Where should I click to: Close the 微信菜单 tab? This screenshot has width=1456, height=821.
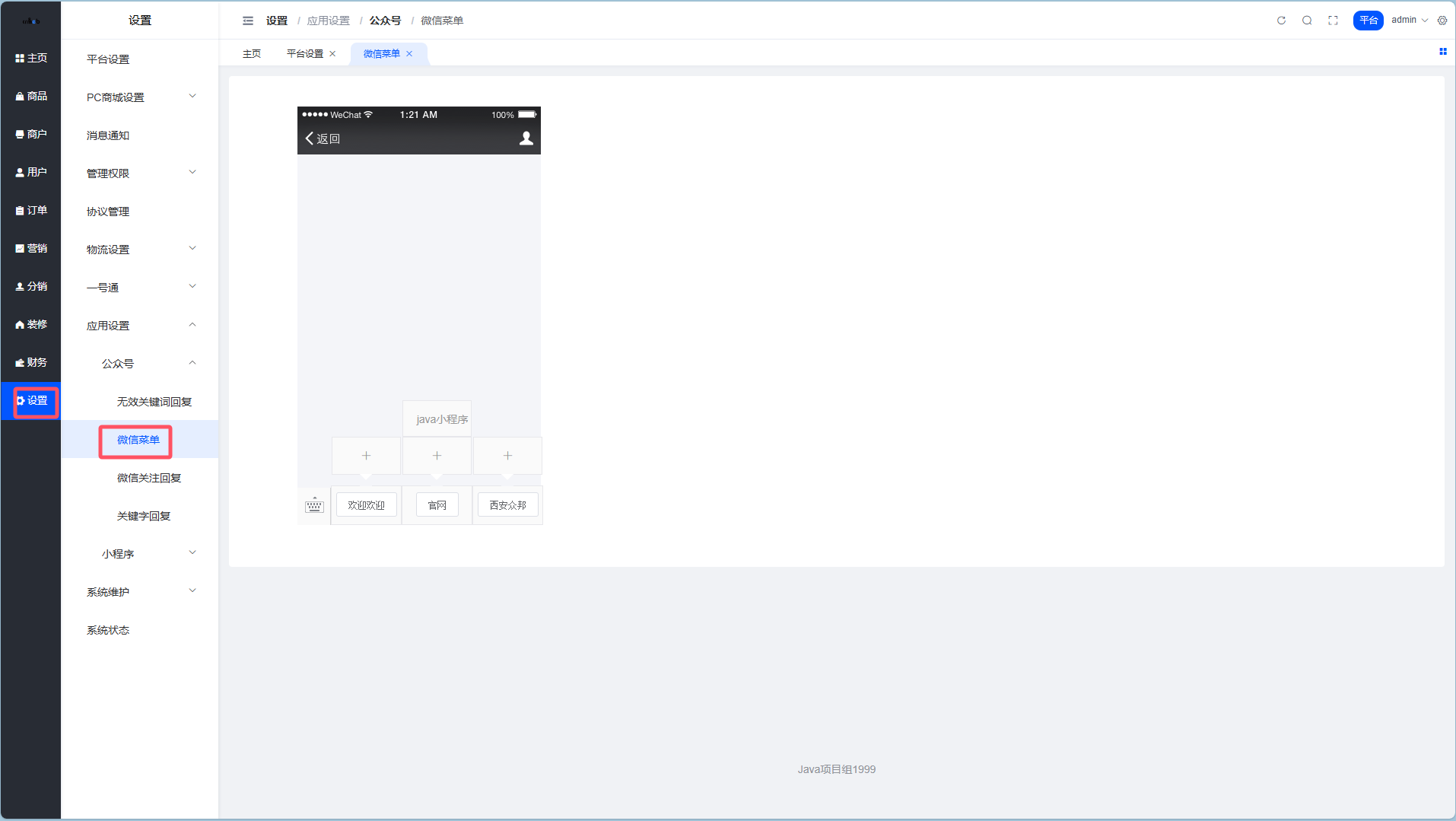[x=409, y=54]
